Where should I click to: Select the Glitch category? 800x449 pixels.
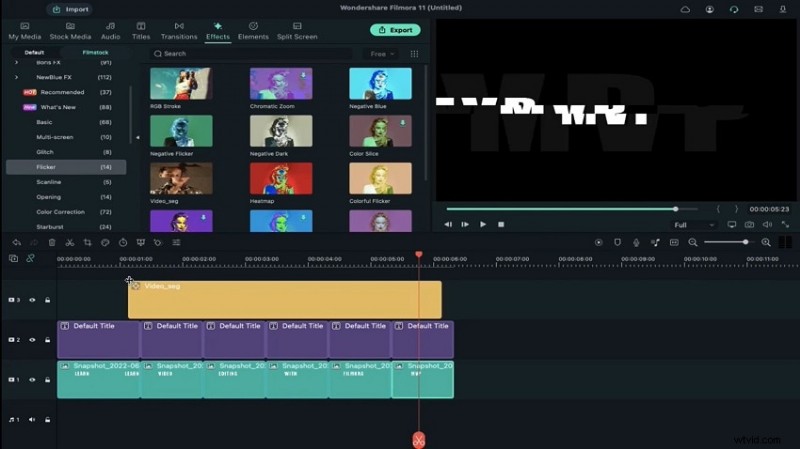point(66,152)
